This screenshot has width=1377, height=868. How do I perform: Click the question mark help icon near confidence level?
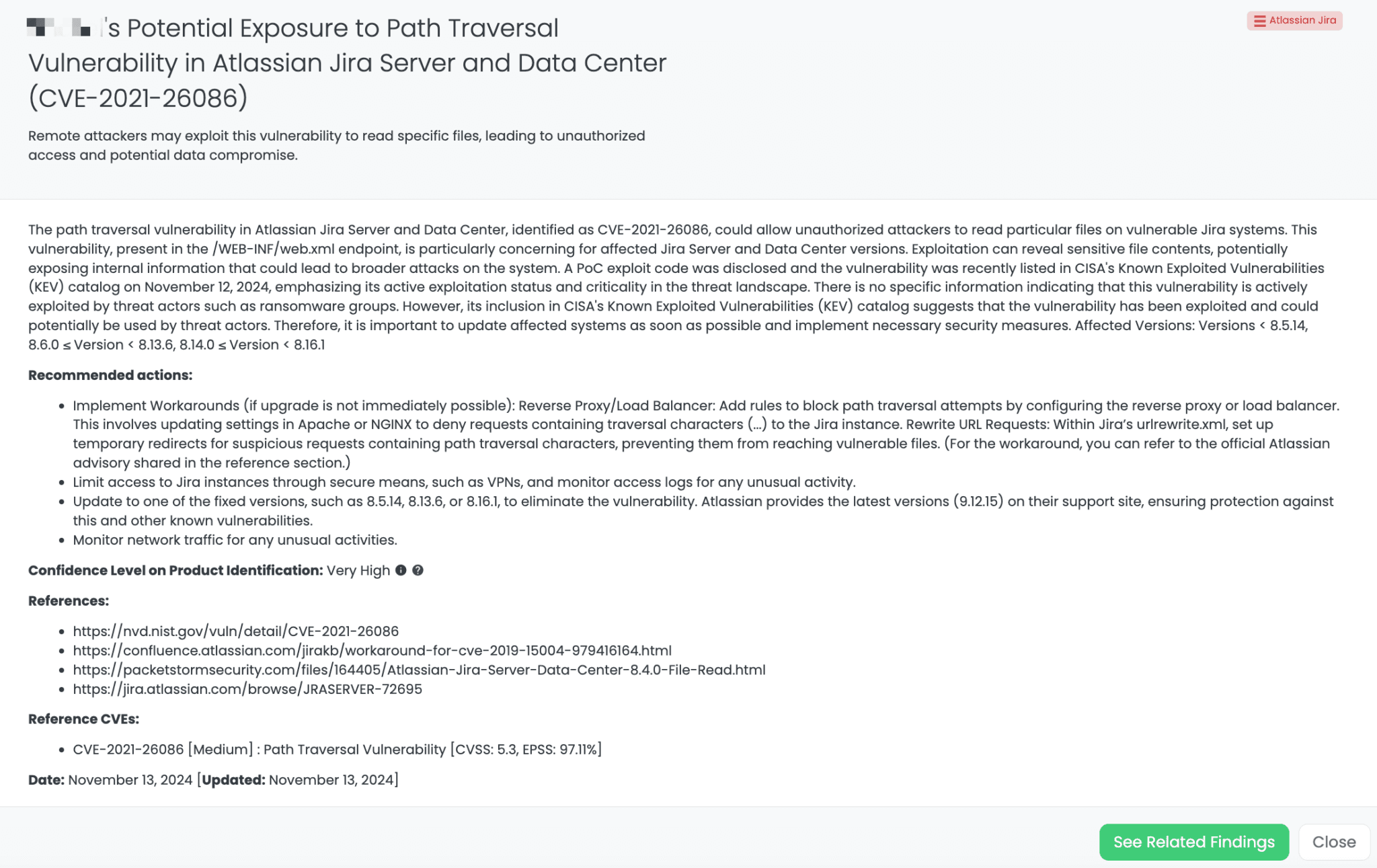pos(419,570)
